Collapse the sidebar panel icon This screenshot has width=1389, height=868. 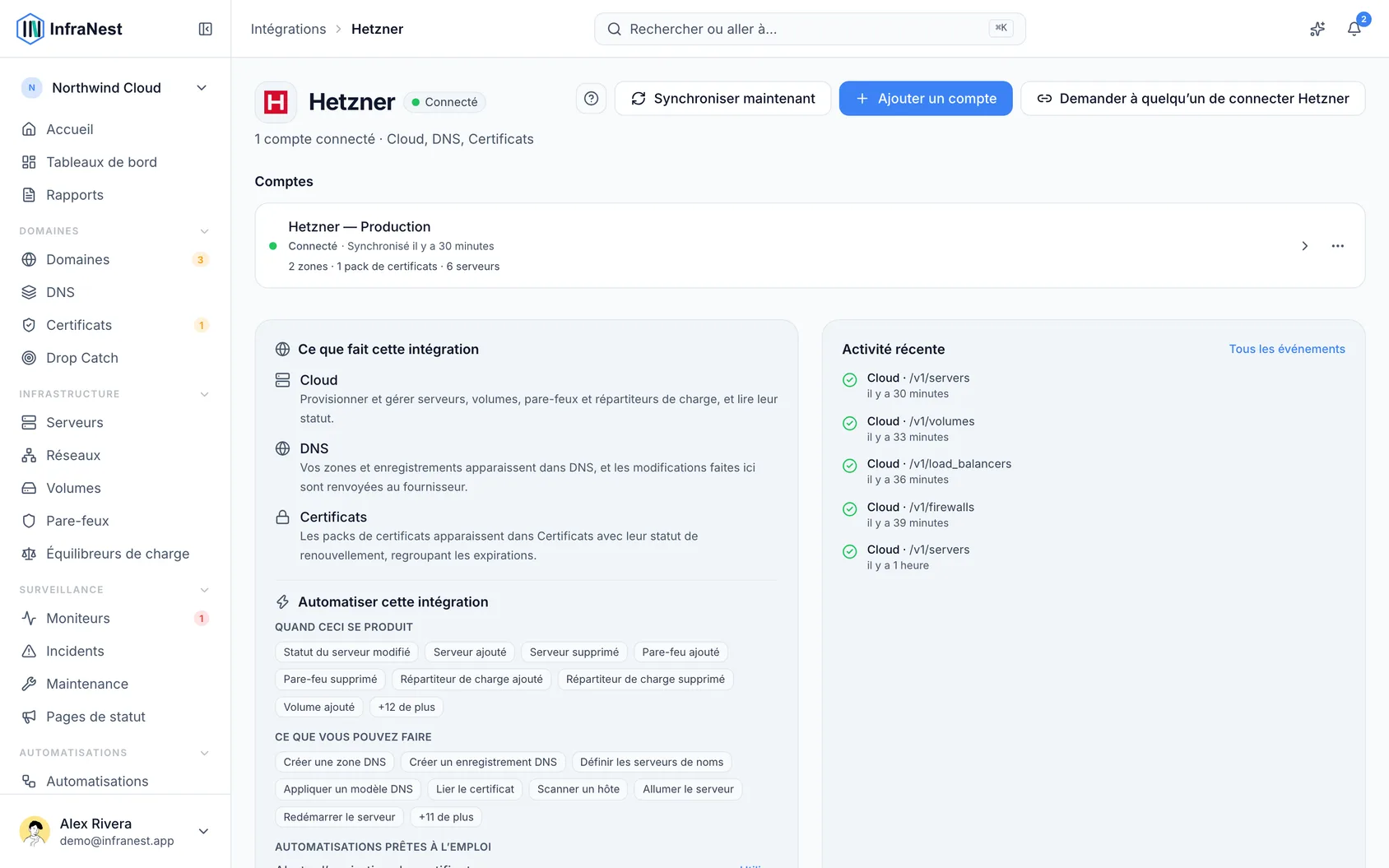[206, 29]
